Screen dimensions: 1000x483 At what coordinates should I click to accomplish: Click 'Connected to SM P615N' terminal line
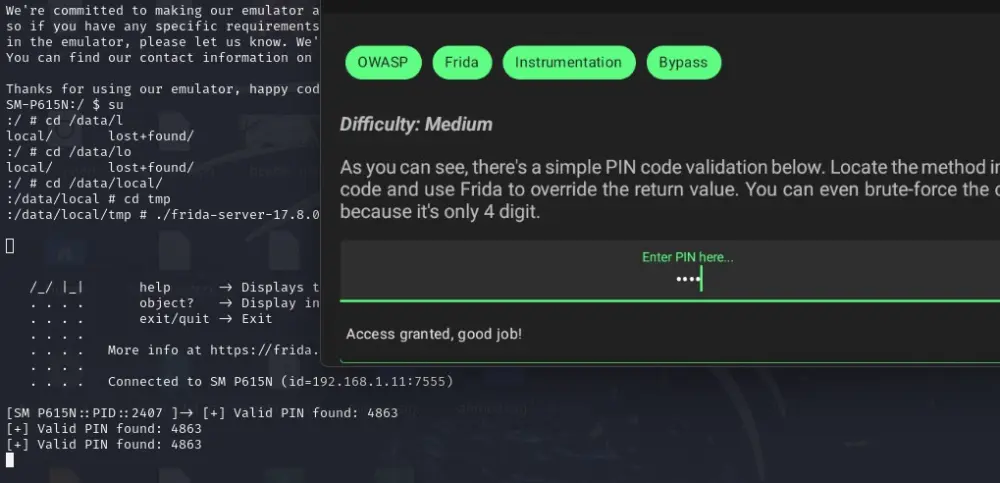coord(280,382)
